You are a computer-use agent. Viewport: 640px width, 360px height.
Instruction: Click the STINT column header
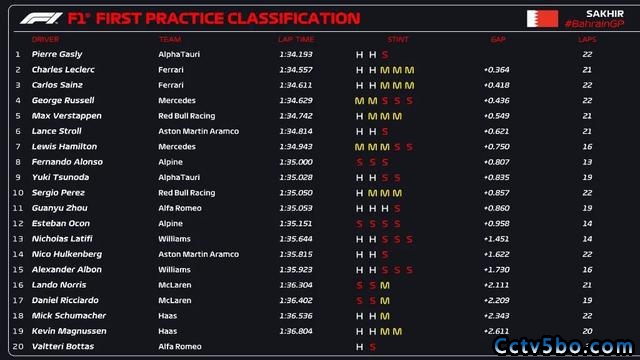pyautogui.click(x=398, y=40)
